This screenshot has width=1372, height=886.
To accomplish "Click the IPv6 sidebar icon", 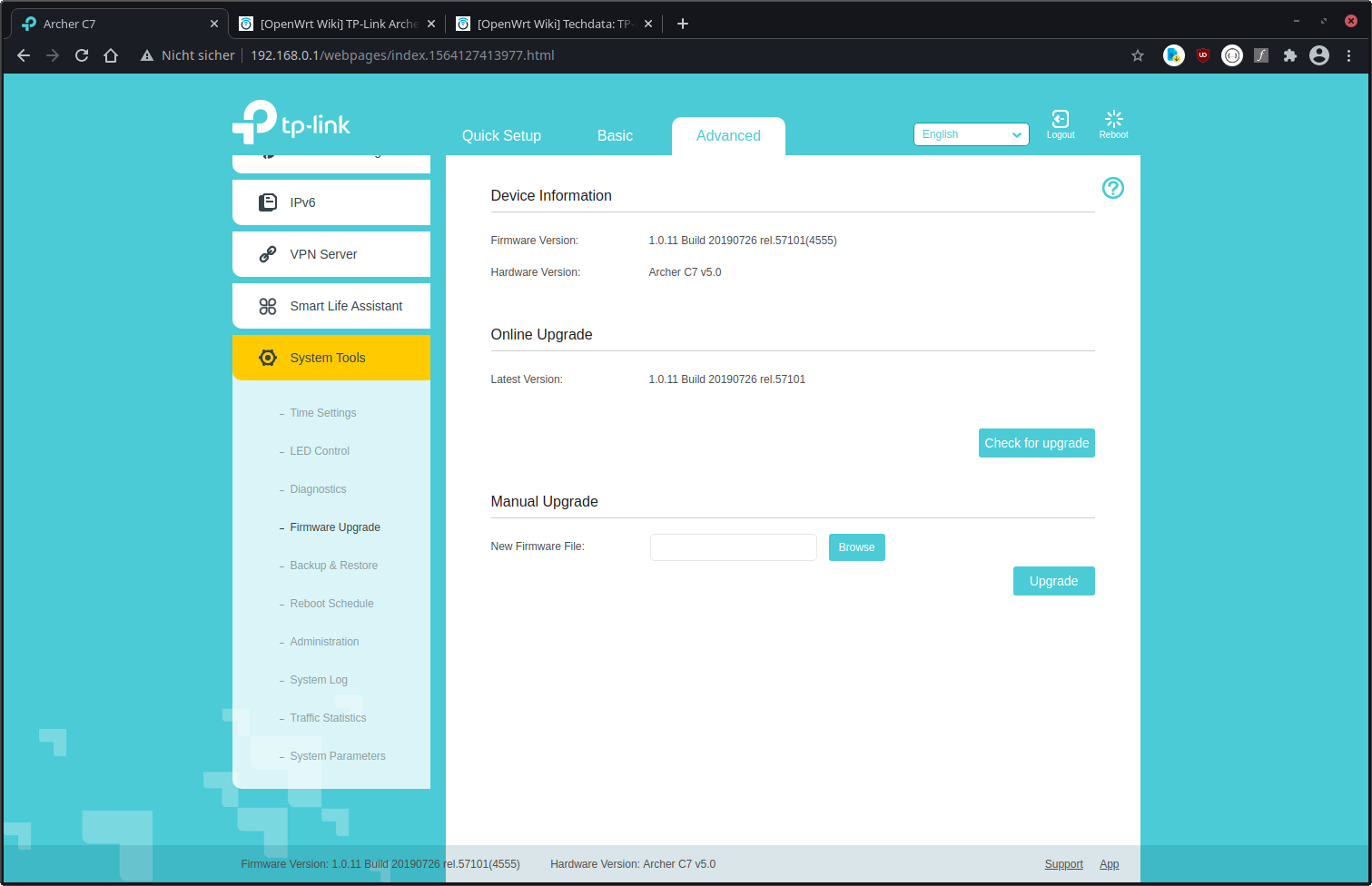I will [x=268, y=202].
